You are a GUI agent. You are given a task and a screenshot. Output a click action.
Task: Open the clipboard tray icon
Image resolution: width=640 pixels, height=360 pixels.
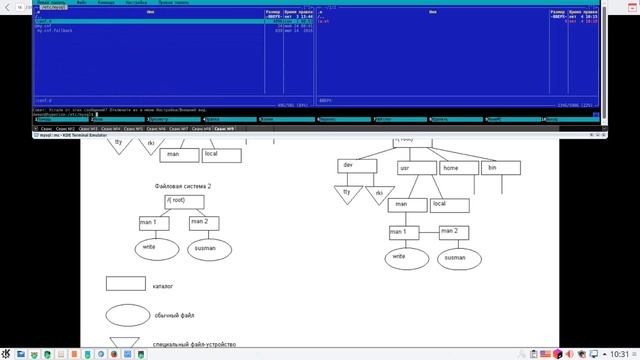(x=533, y=354)
